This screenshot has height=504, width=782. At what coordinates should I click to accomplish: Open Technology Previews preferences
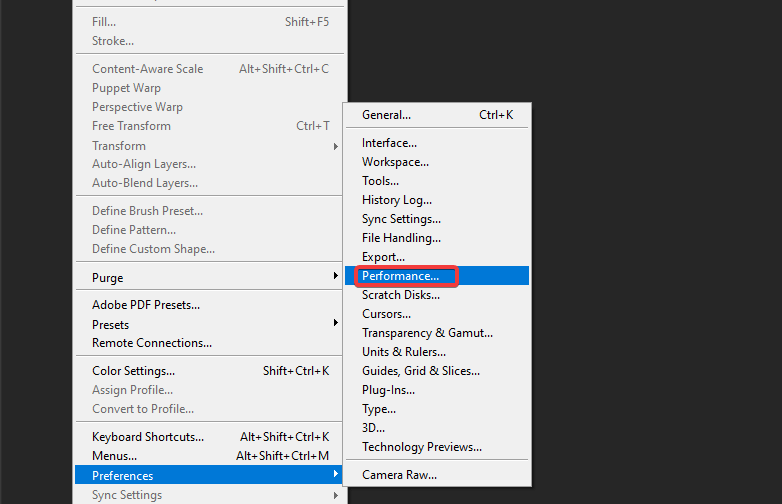[x=437, y=447]
